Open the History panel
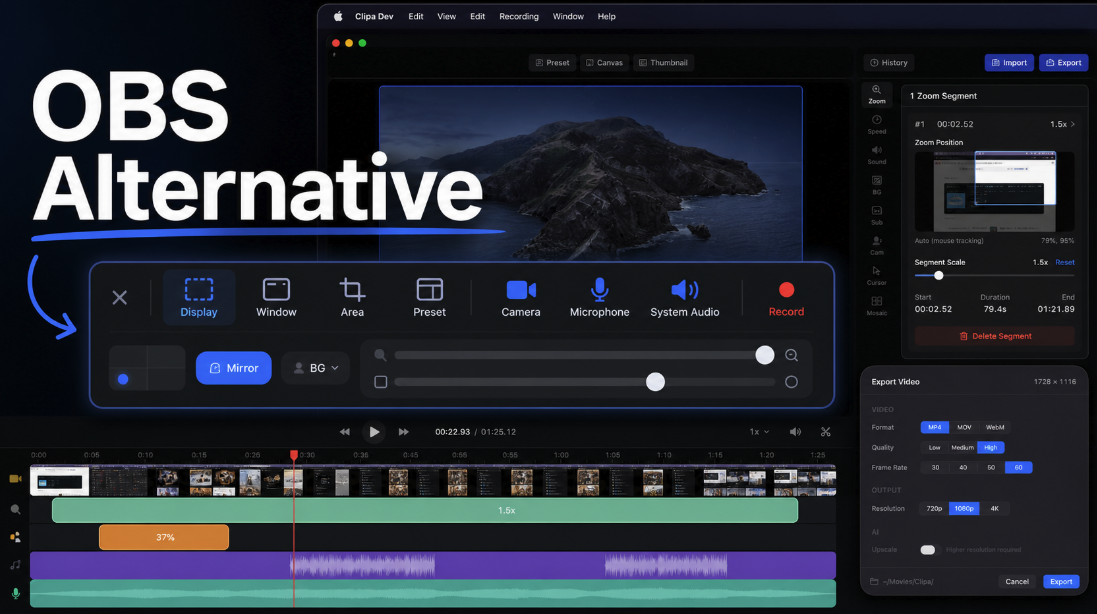 [889, 63]
